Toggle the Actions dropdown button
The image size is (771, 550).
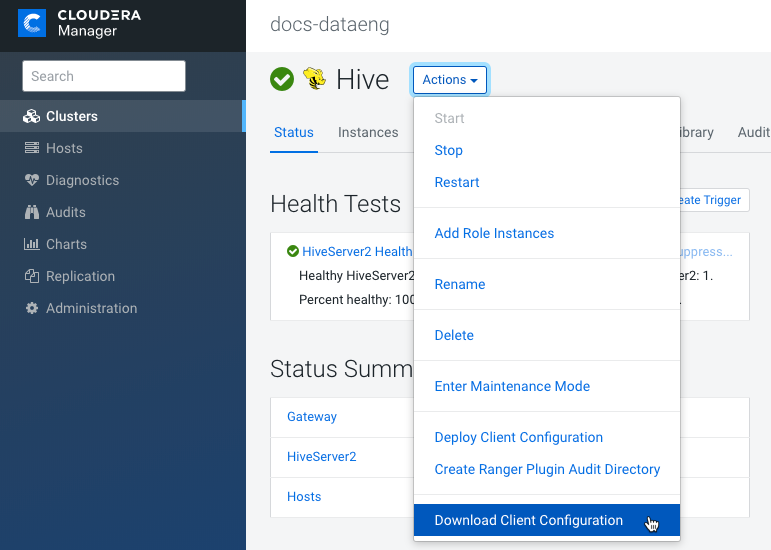click(449, 80)
